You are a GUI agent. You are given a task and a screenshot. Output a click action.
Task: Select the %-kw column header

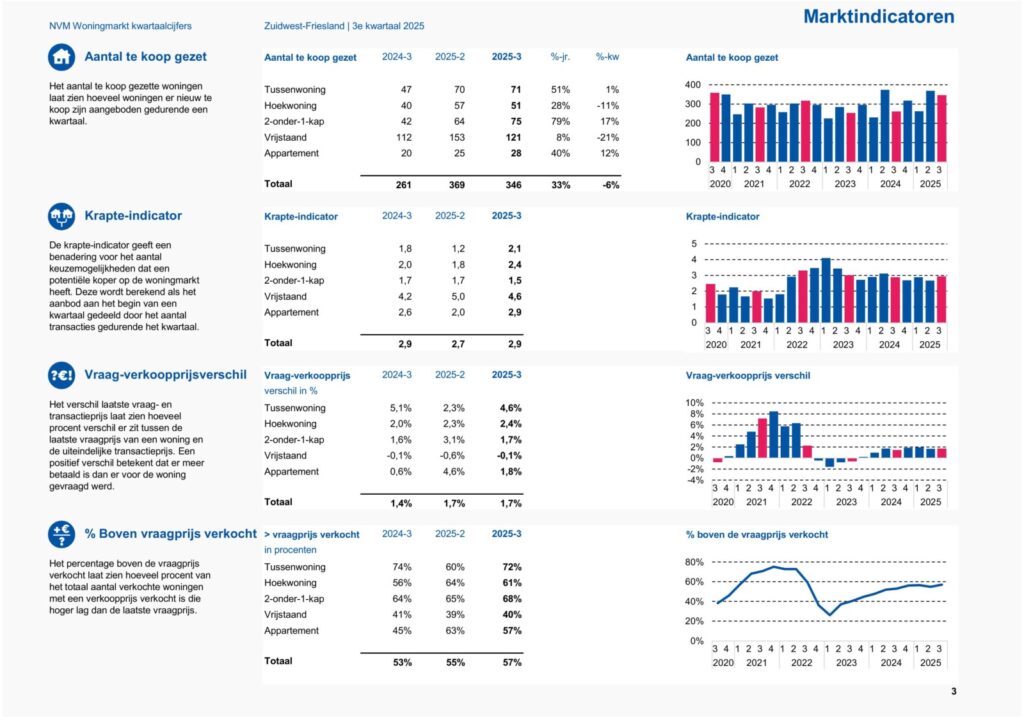click(x=608, y=57)
